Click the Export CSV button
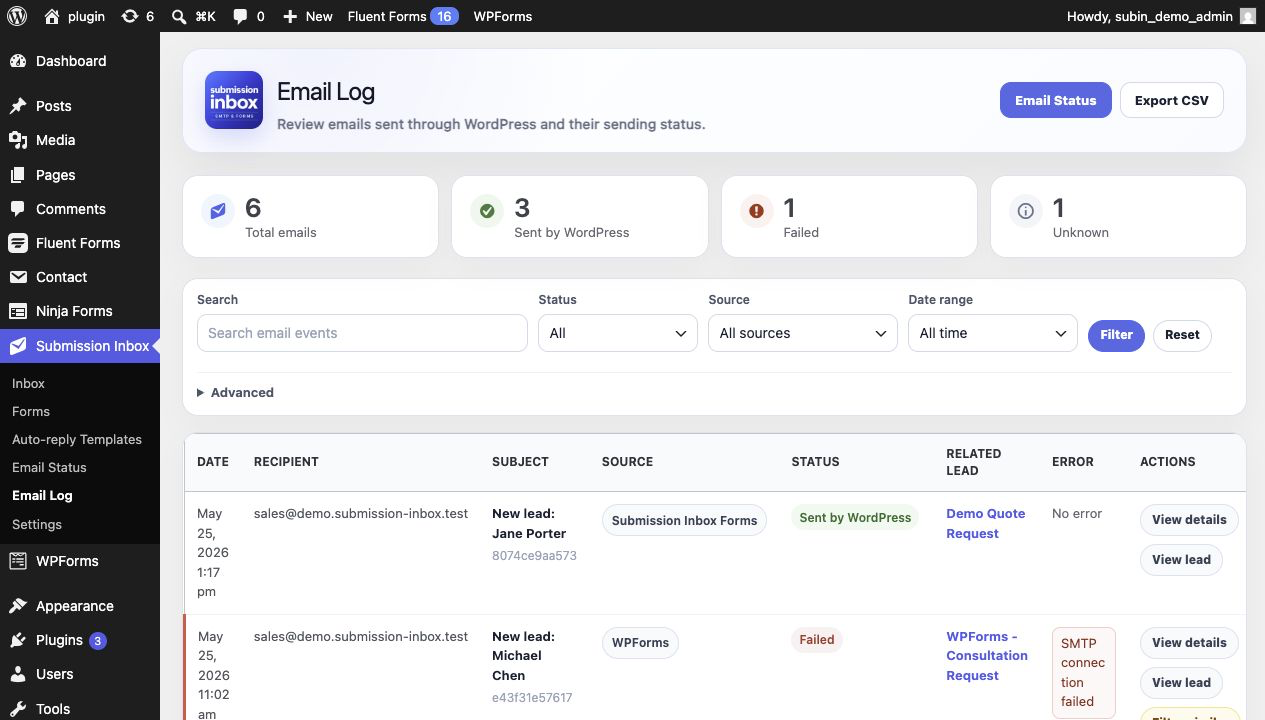The height and width of the screenshot is (720, 1265). click(1171, 100)
